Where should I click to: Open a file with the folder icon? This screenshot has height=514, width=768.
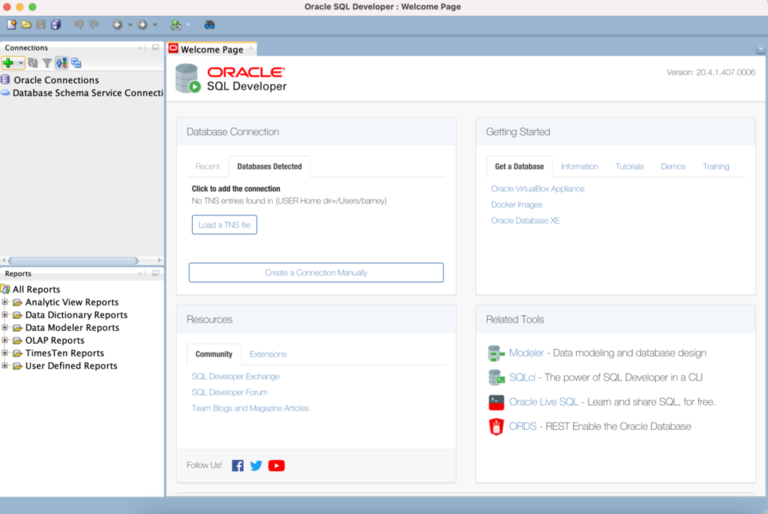[x=26, y=24]
